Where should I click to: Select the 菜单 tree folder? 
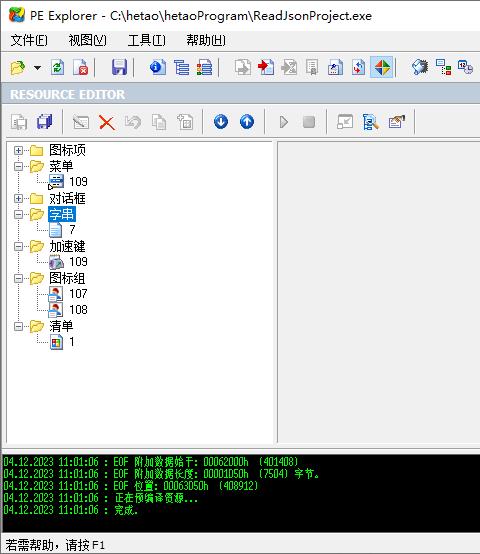[61, 166]
